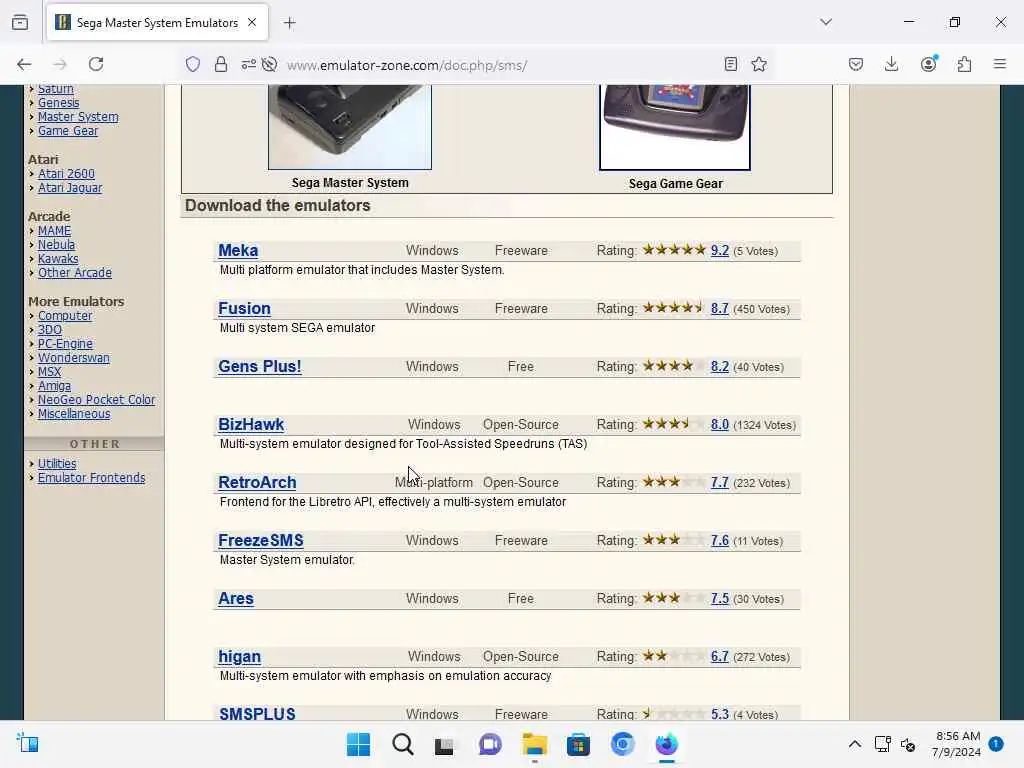The width and height of the screenshot is (1024, 768).
Task: Open the Ares emulator page
Action: [x=236, y=599]
